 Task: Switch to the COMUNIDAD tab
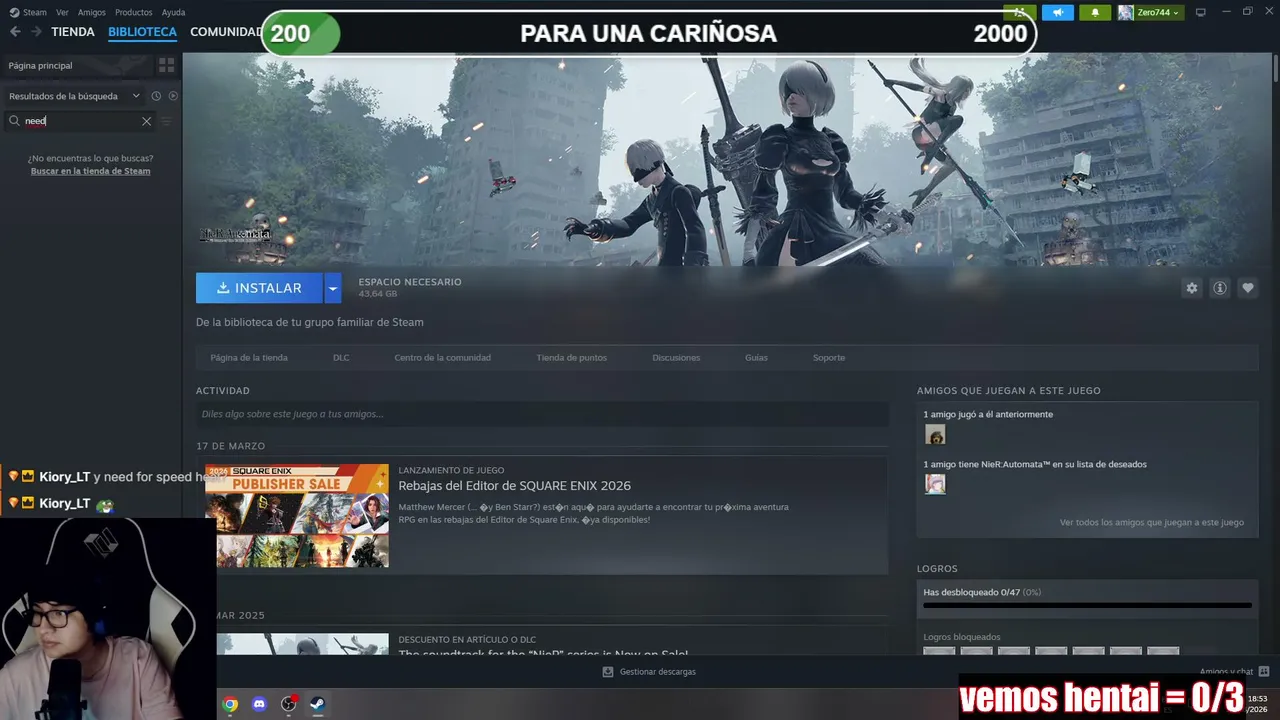[226, 32]
